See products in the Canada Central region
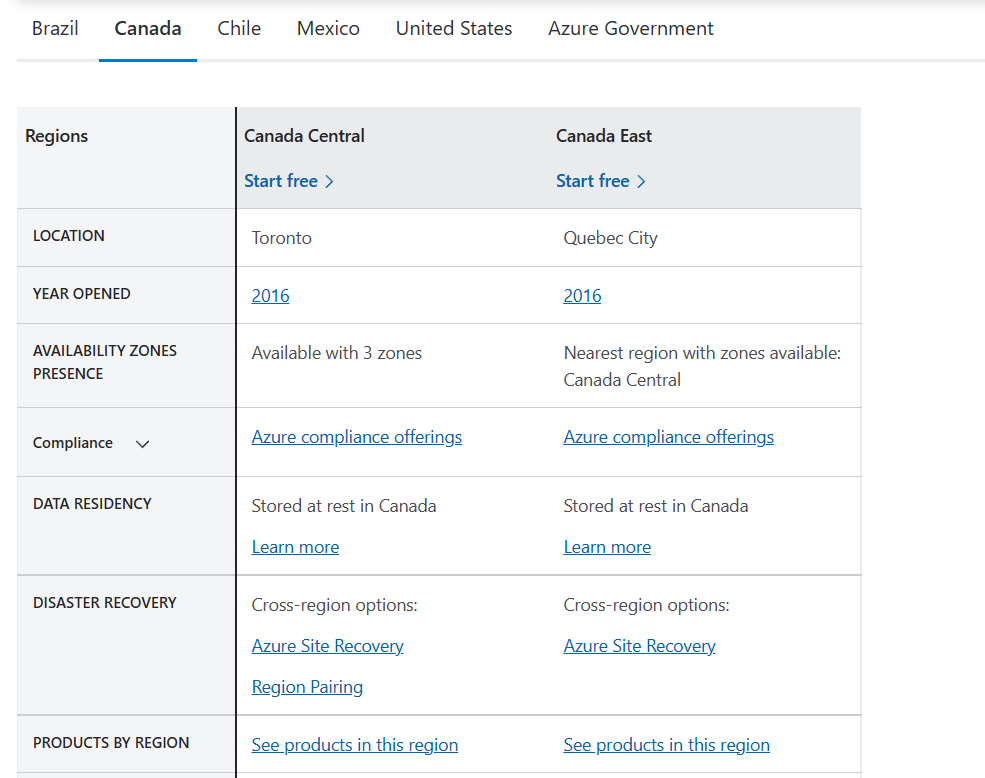The height and width of the screenshot is (778, 985). tap(354, 745)
